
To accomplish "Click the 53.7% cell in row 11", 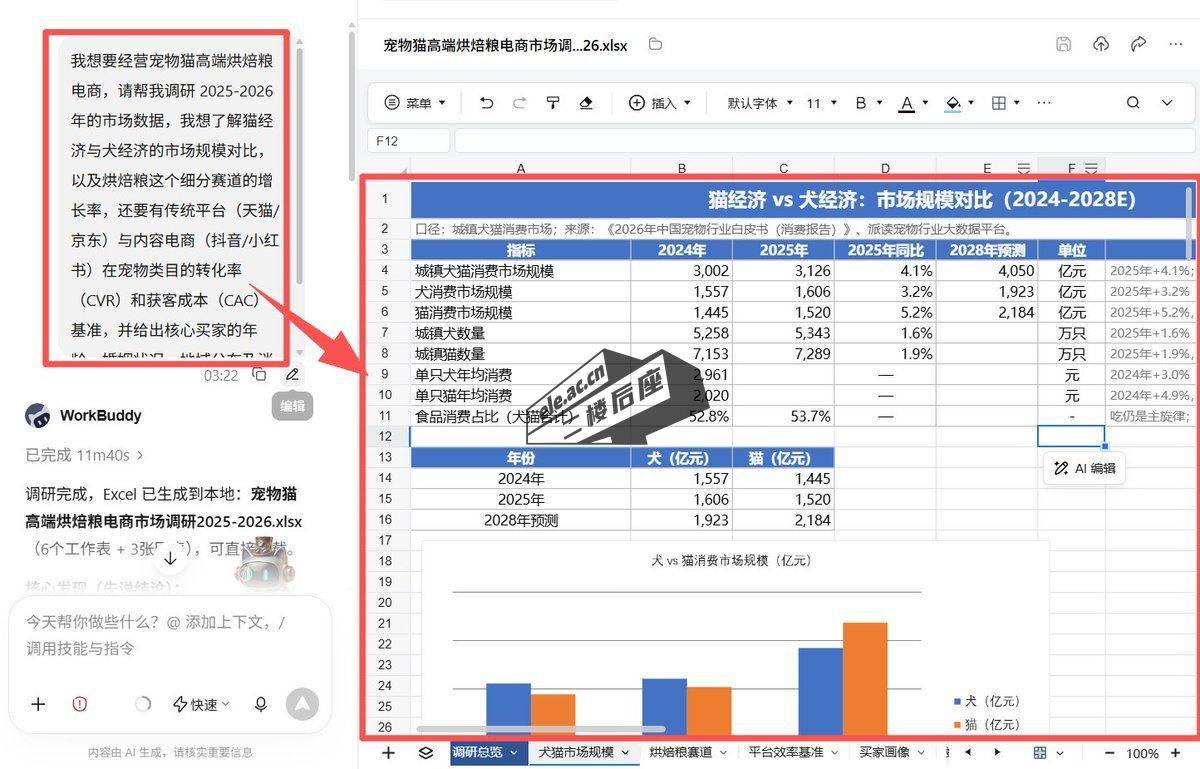I will click(783, 416).
